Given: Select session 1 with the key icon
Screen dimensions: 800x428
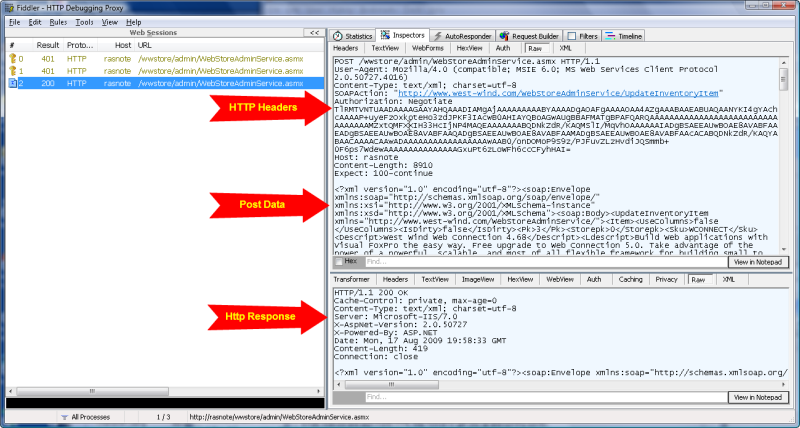Looking at the screenshot, I should 11,71.
